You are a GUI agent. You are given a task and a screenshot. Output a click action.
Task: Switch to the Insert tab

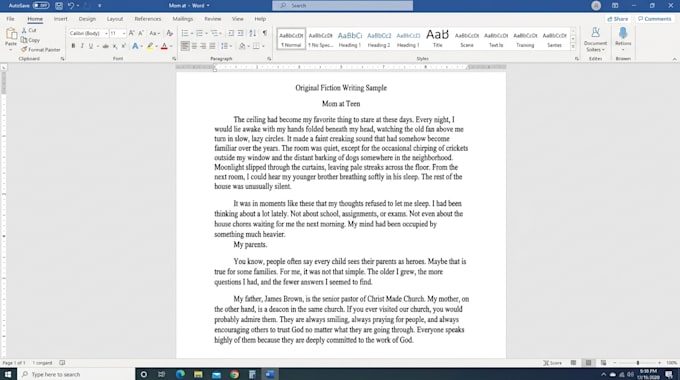[x=61, y=19]
